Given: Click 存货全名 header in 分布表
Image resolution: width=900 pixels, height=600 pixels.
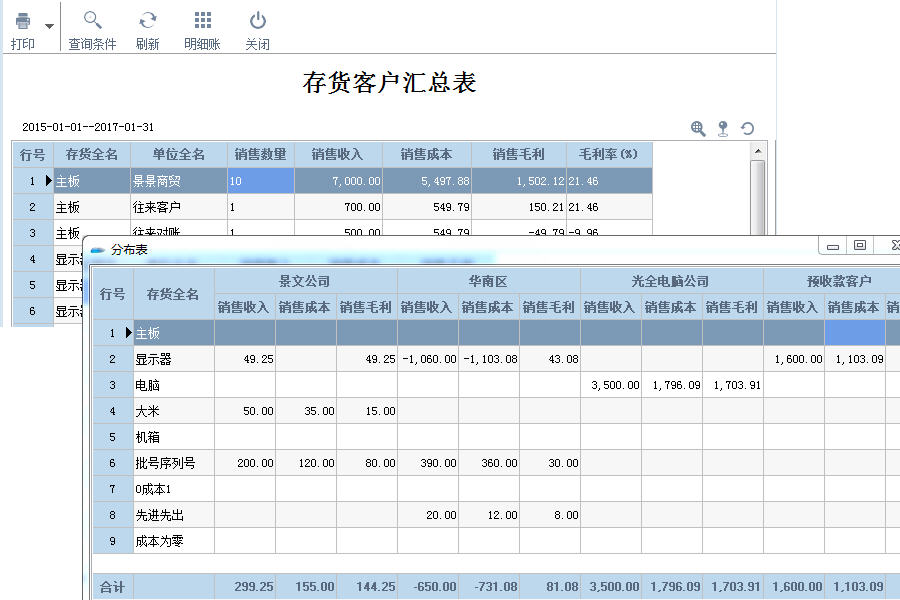Looking at the screenshot, I should (173, 294).
